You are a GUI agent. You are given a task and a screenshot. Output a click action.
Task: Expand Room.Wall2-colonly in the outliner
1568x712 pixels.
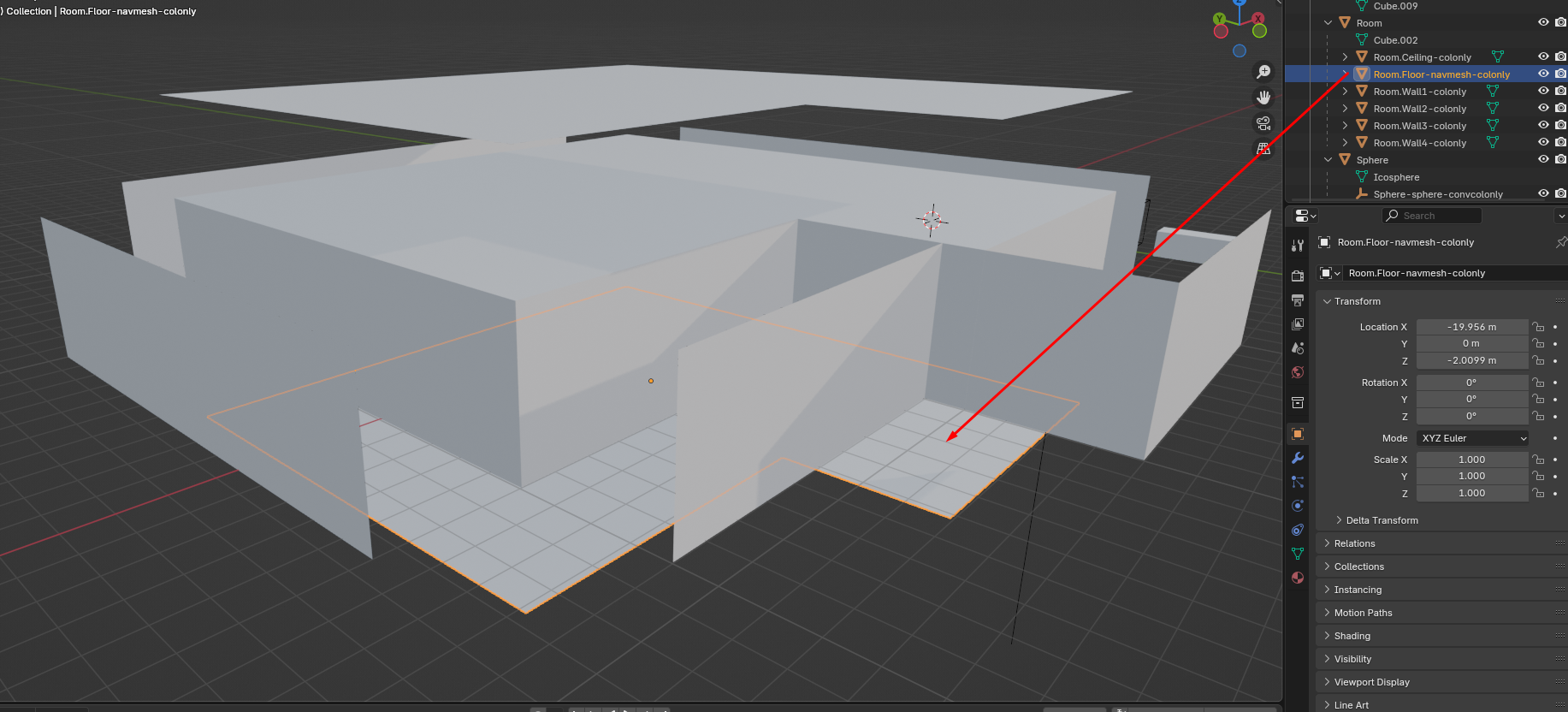[1345, 109]
